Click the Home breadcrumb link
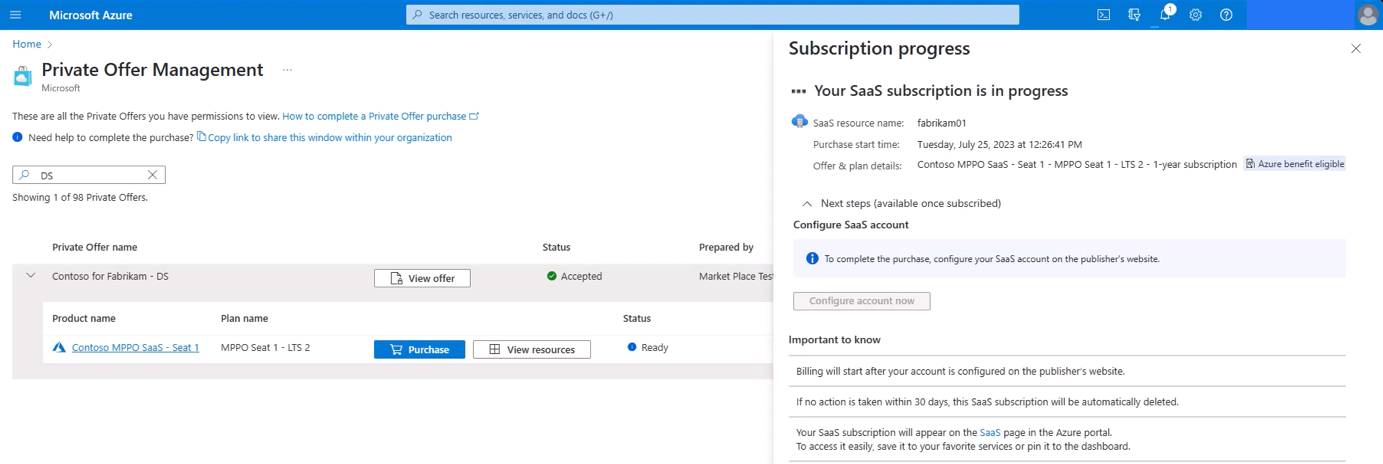Screen dimensions: 1383x464 pyautogui.click(x=27, y=44)
